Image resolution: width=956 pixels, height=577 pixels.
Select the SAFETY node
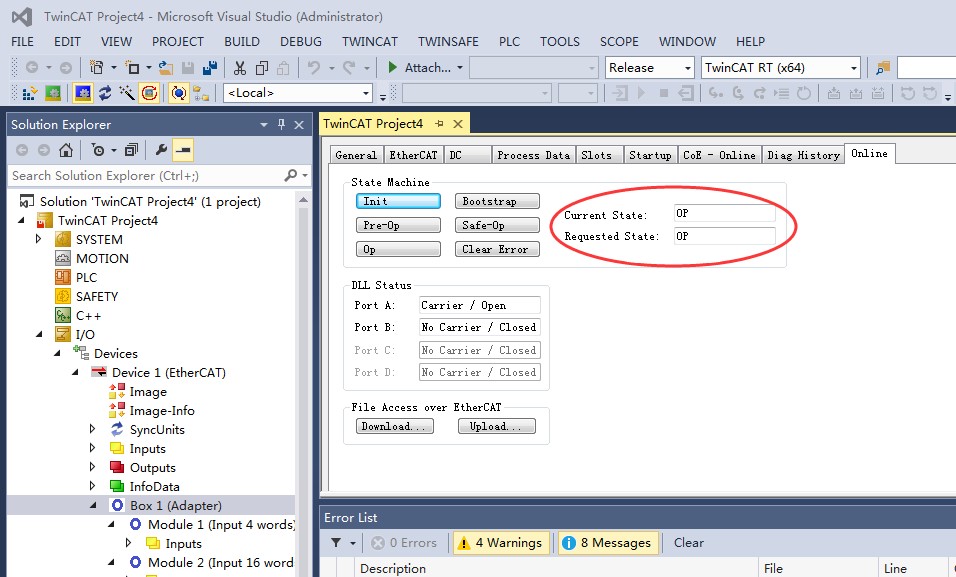(96, 296)
